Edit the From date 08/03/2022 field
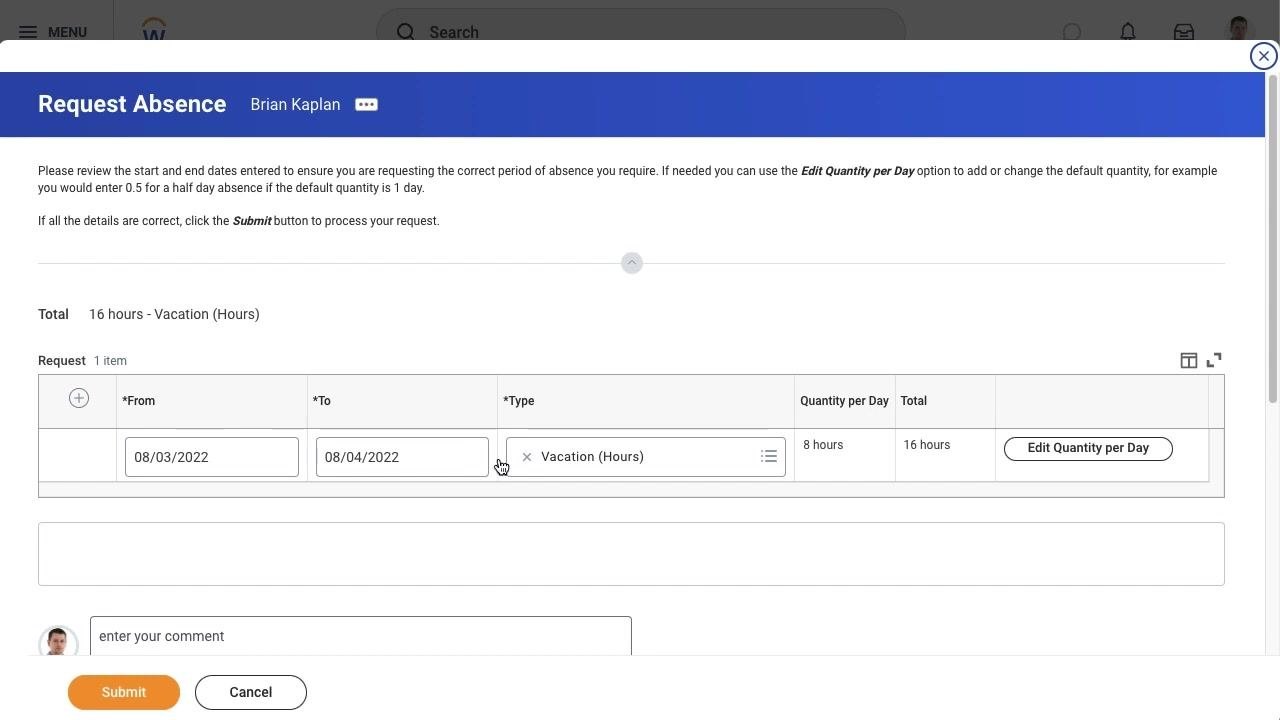1280x720 pixels. (x=212, y=457)
